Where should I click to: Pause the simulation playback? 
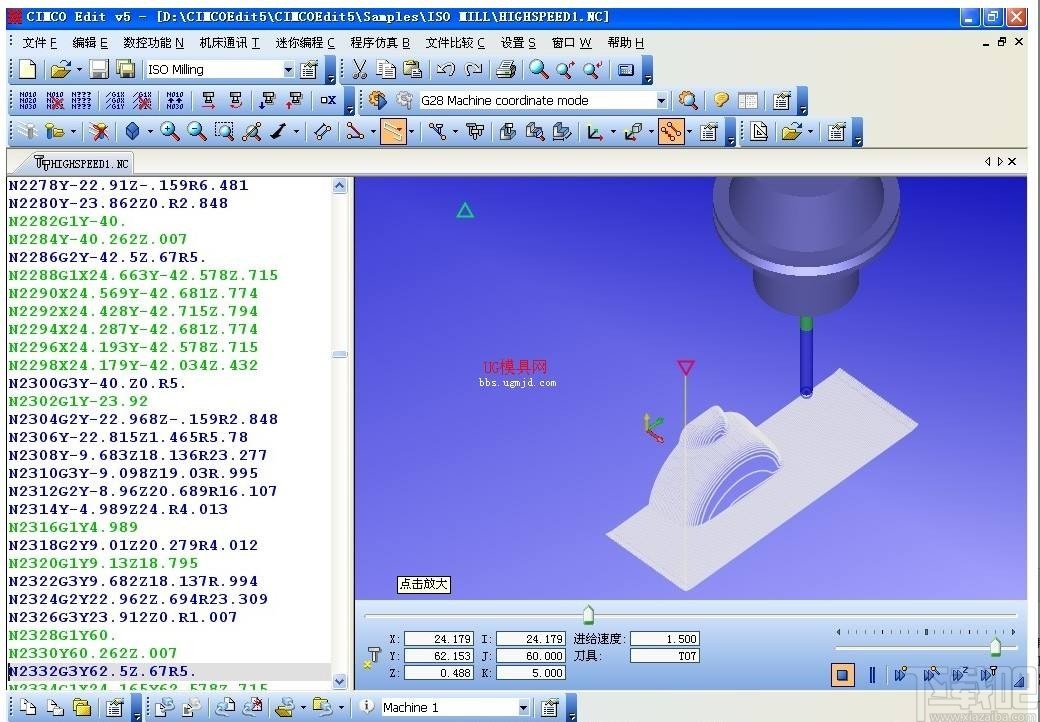[872, 676]
